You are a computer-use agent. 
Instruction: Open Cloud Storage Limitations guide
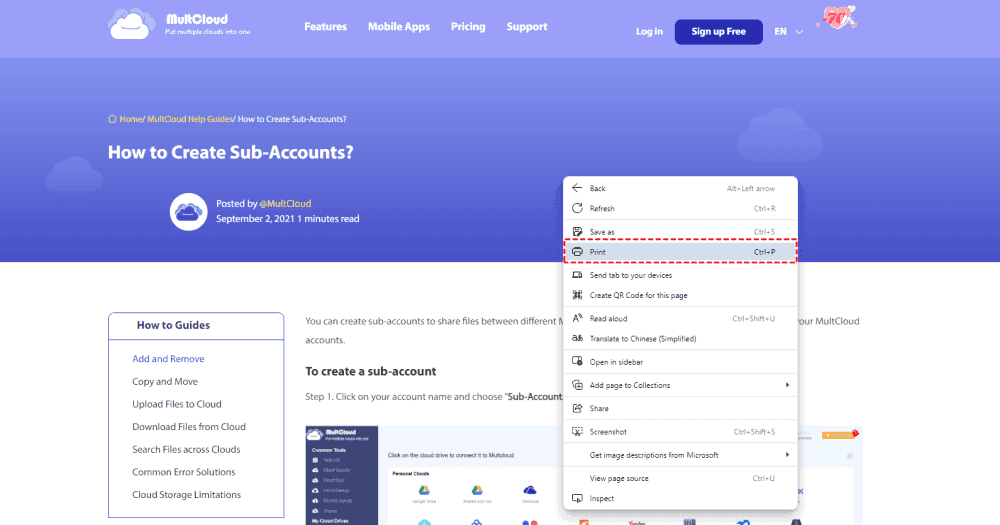(x=187, y=494)
